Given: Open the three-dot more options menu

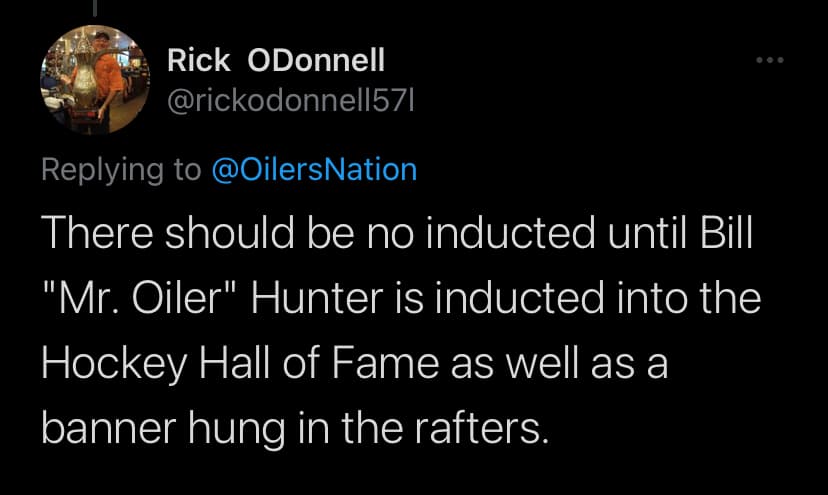Looking at the screenshot, I should click(x=770, y=60).
